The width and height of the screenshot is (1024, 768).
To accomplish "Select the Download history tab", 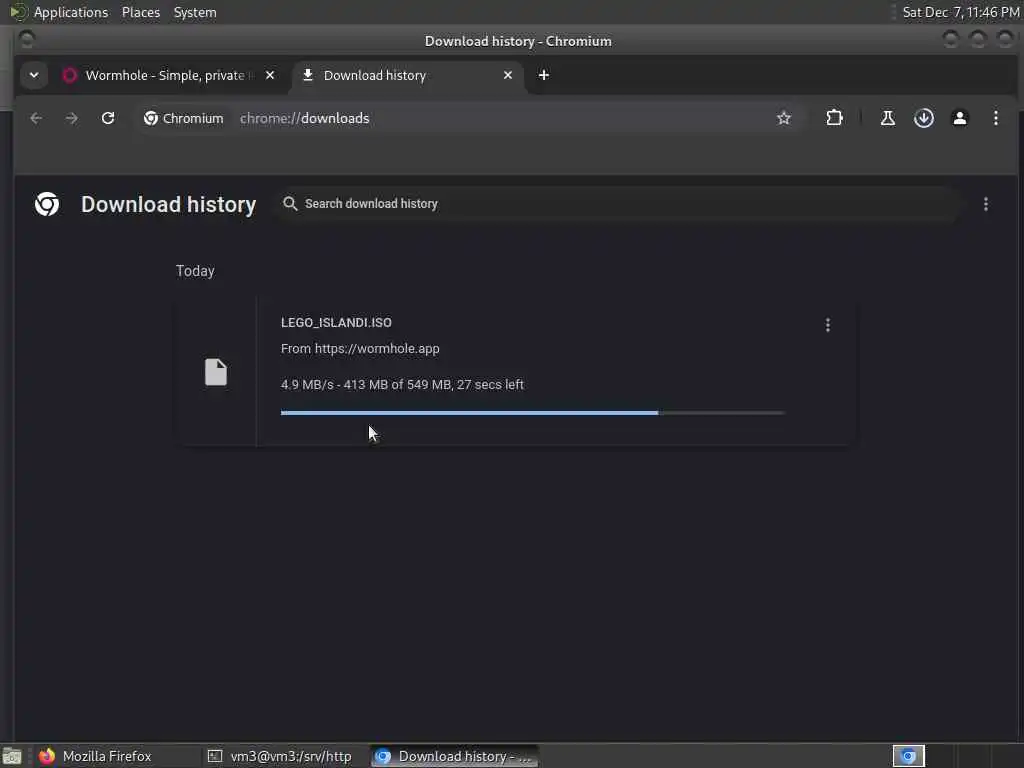I will pos(406,75).
